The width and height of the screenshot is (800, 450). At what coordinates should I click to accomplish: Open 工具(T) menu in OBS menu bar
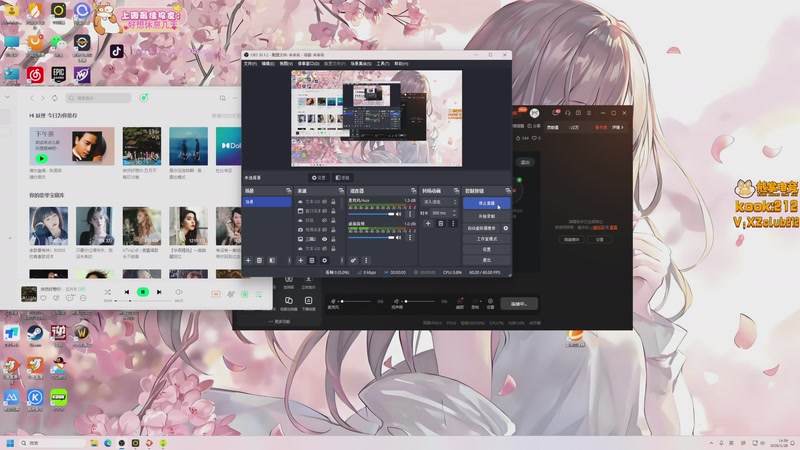[x=383, y=64]
